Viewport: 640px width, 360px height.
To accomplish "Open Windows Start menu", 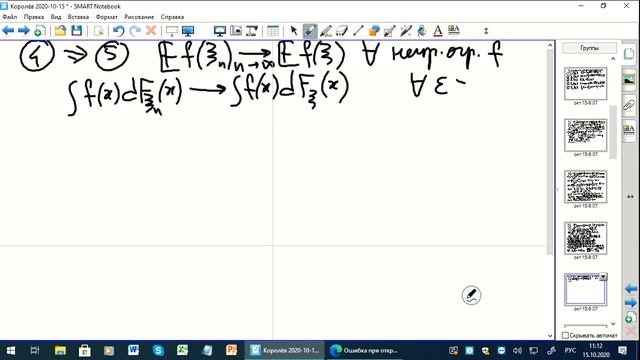I will [11, 350].
